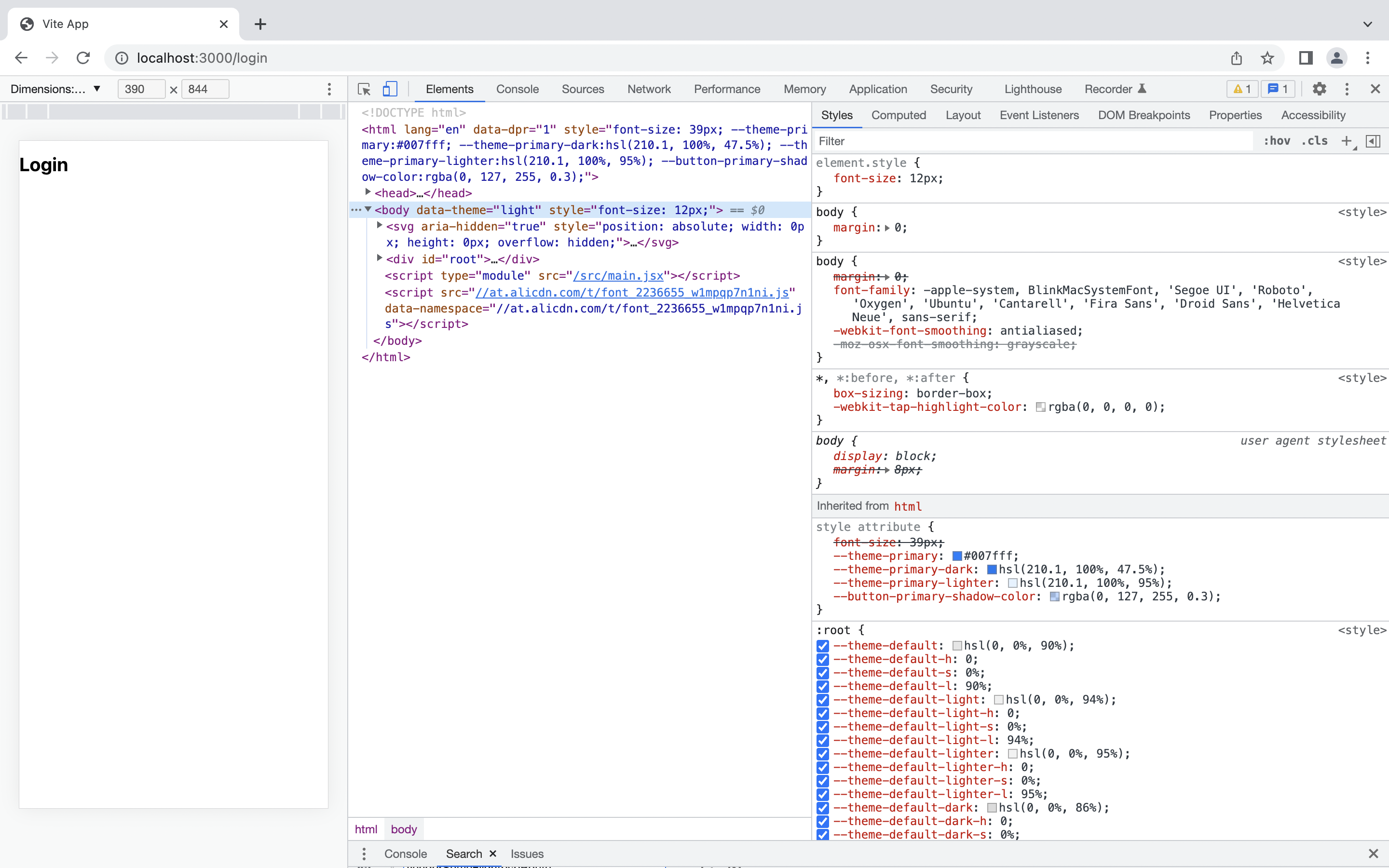Screen dimensions: 1389x868
Task: Expand the head element node
Action: (368, 192)
